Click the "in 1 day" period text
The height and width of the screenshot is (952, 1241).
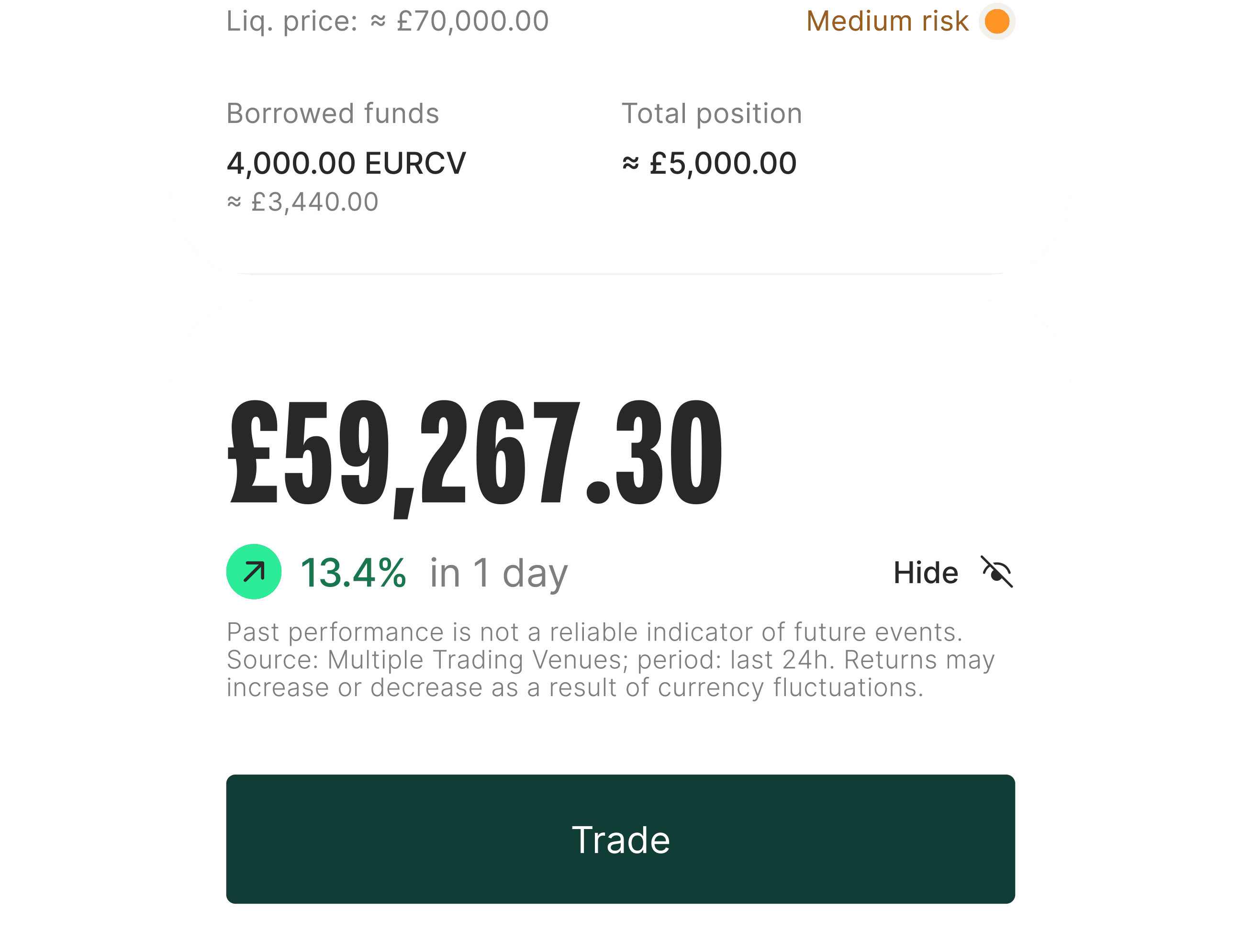pyautogui.click(x=498, y=572)
